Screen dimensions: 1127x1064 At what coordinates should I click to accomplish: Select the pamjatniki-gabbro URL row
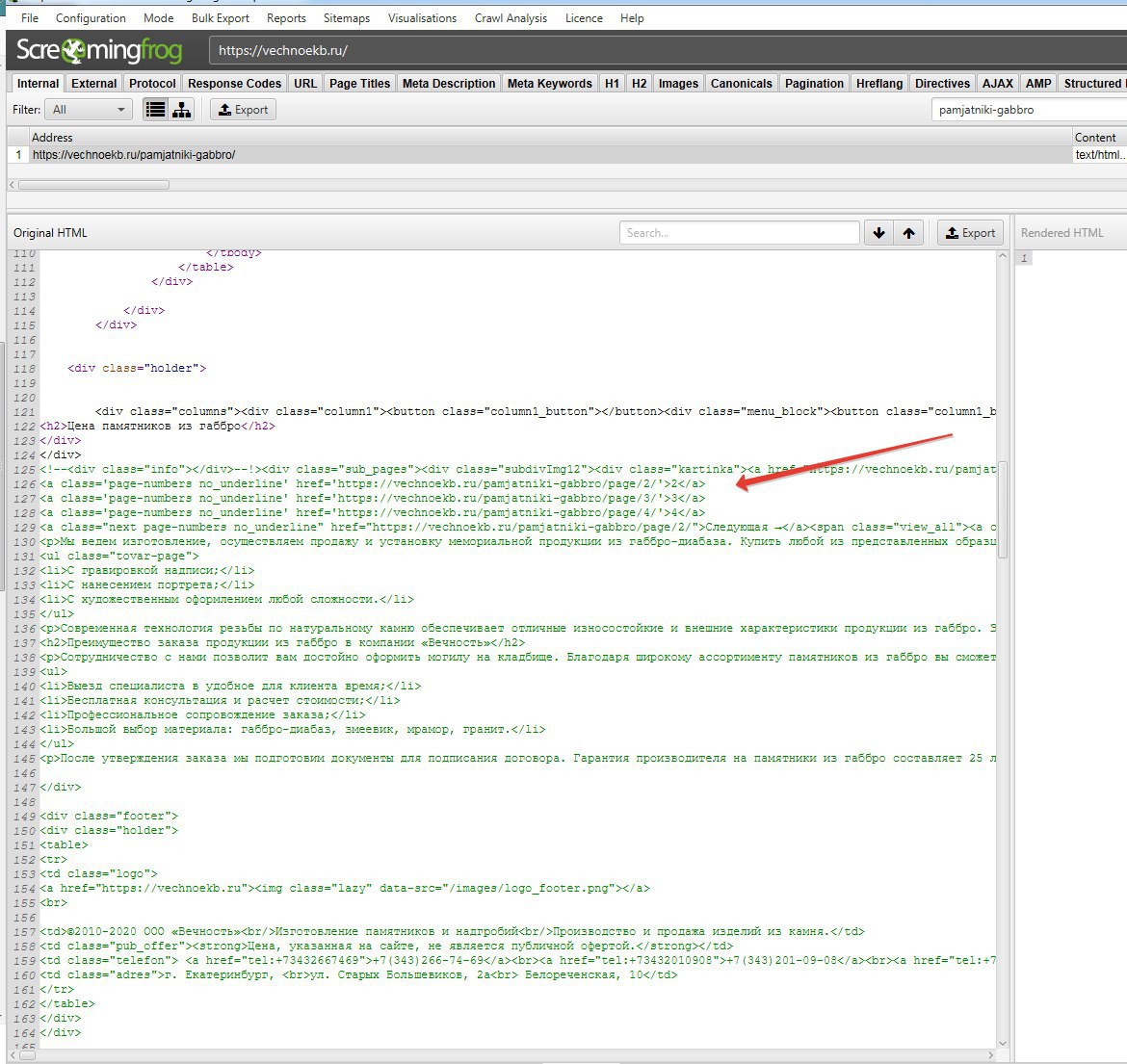[x=566, y=154]
